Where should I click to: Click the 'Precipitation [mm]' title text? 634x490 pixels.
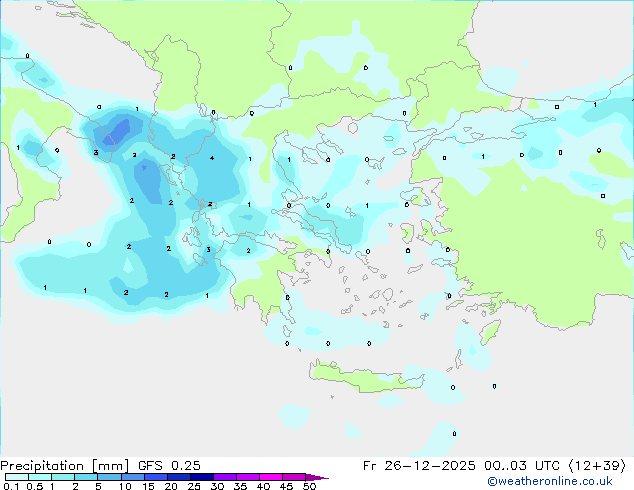pos(65,466)
